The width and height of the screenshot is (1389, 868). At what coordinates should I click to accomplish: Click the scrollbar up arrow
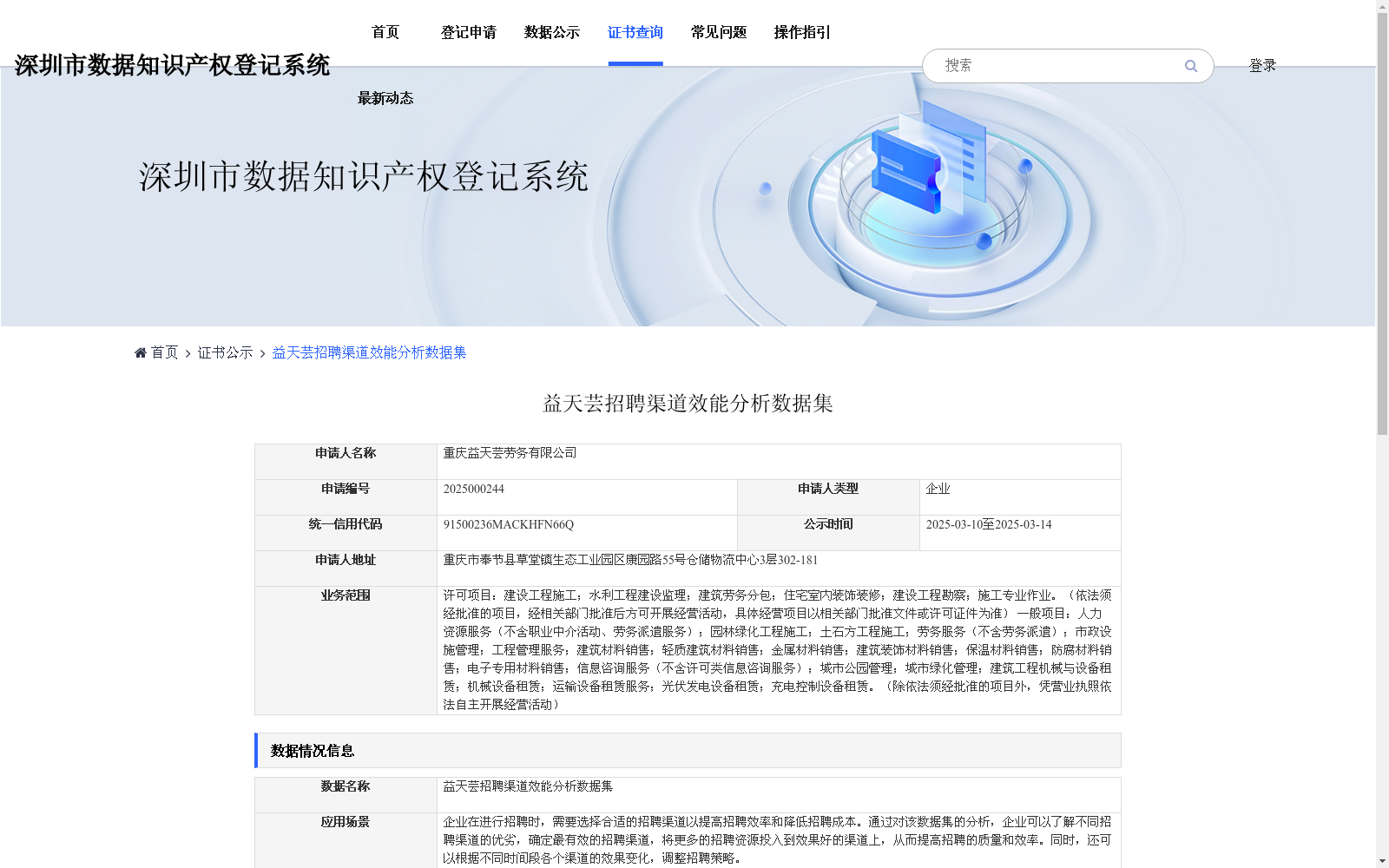1382,6
